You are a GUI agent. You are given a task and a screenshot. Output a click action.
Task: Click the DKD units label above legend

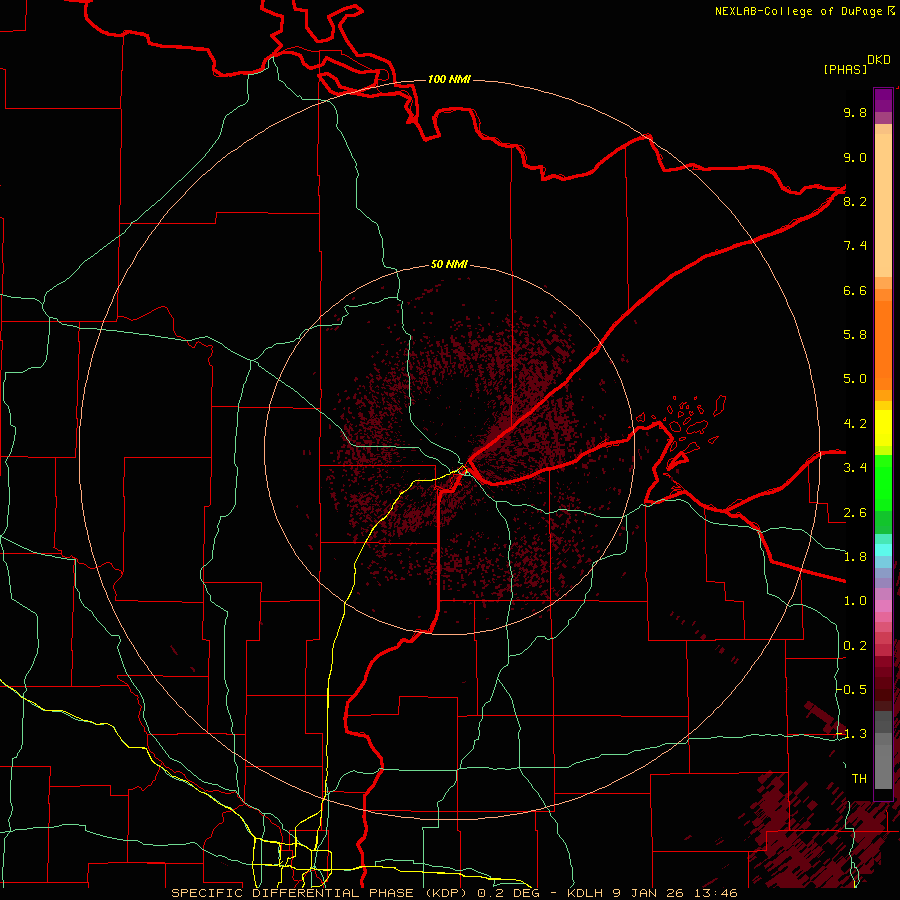coord(879,60)
